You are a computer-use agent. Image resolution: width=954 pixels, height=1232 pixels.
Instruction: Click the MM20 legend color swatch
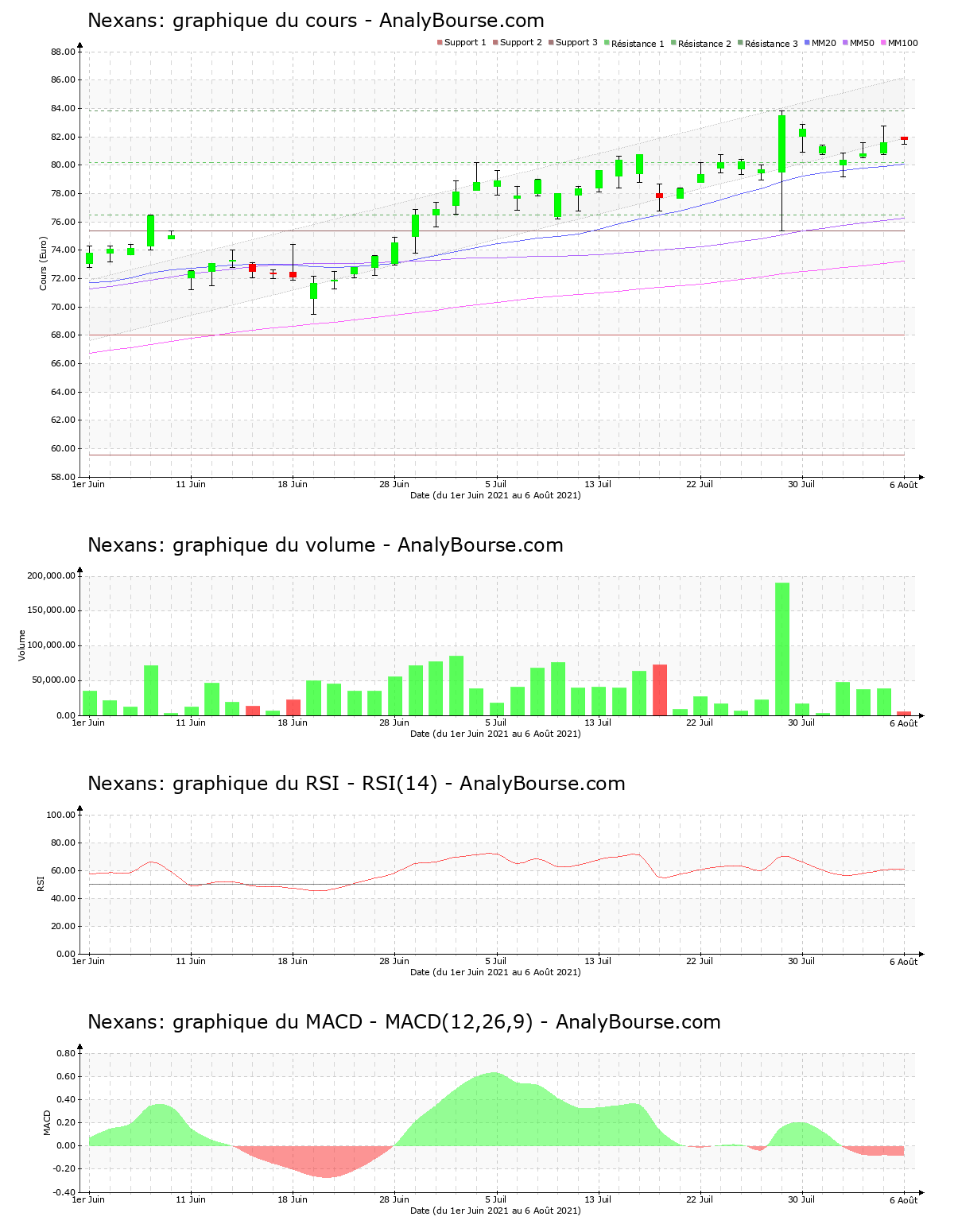[807, 43]
